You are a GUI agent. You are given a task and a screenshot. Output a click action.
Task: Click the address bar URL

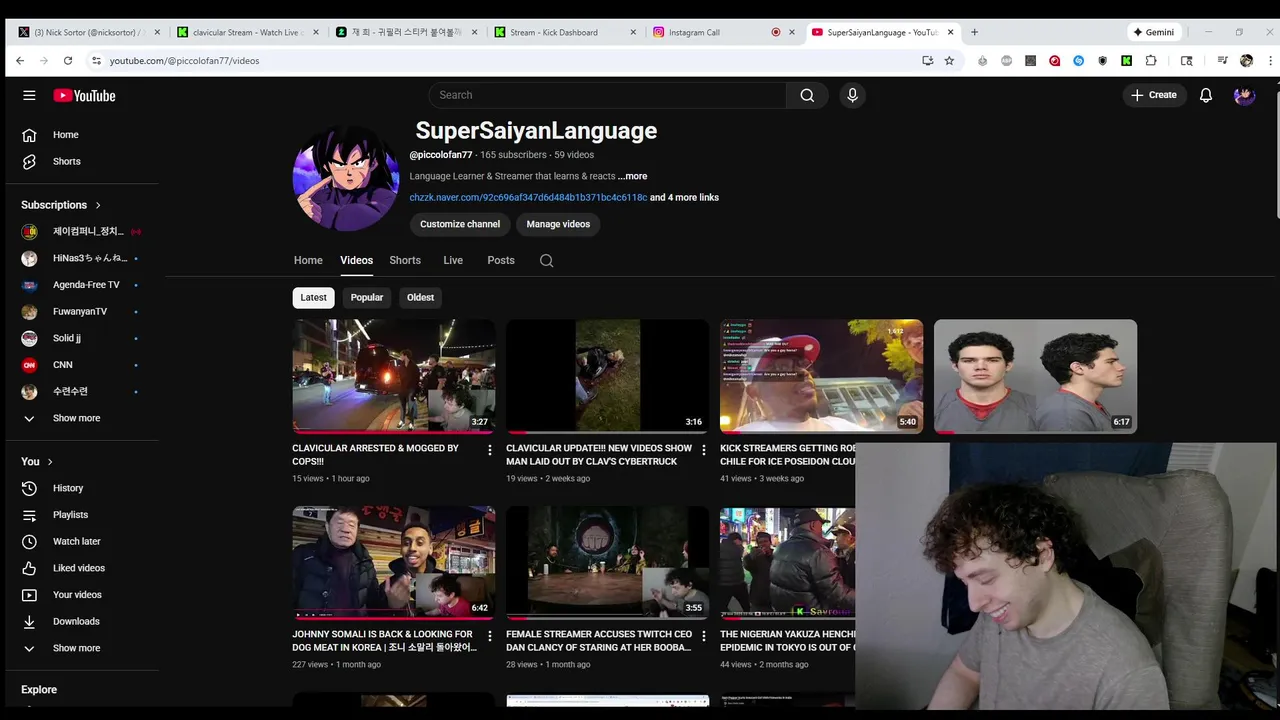pyautogui.click(x=184, y=61)
